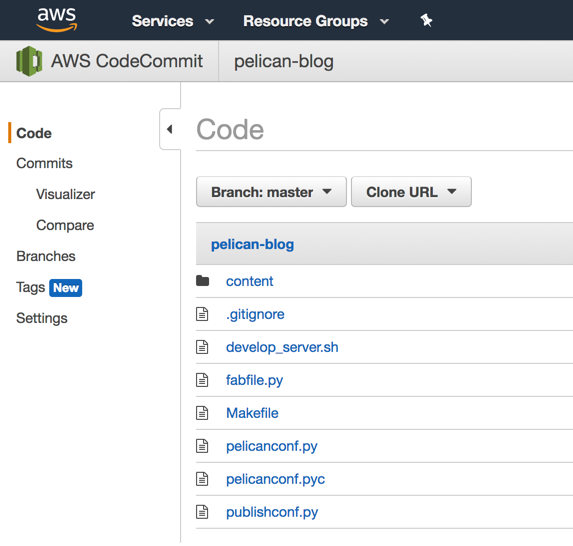
Task: Open the fabfile.py file
Action: [254, 380]
